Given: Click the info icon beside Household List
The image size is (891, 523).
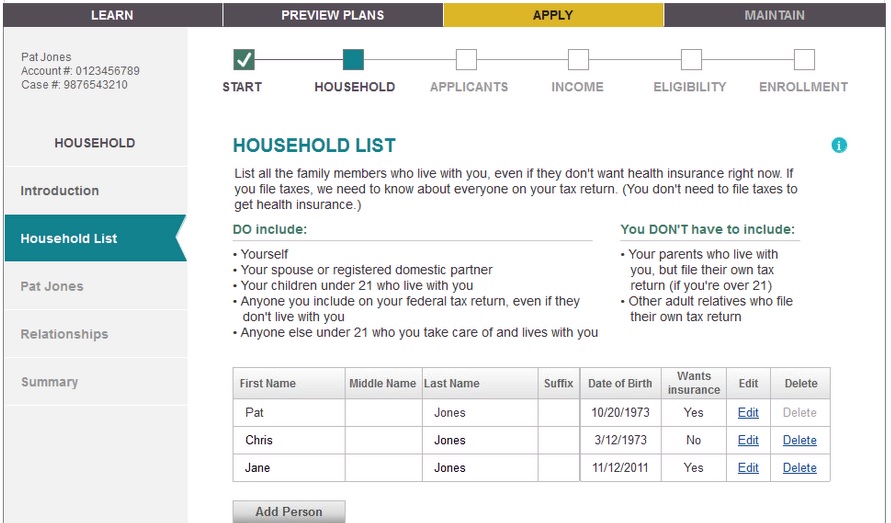Looking at the screenshot, I should pyautogui.click(x=839, y=146).
